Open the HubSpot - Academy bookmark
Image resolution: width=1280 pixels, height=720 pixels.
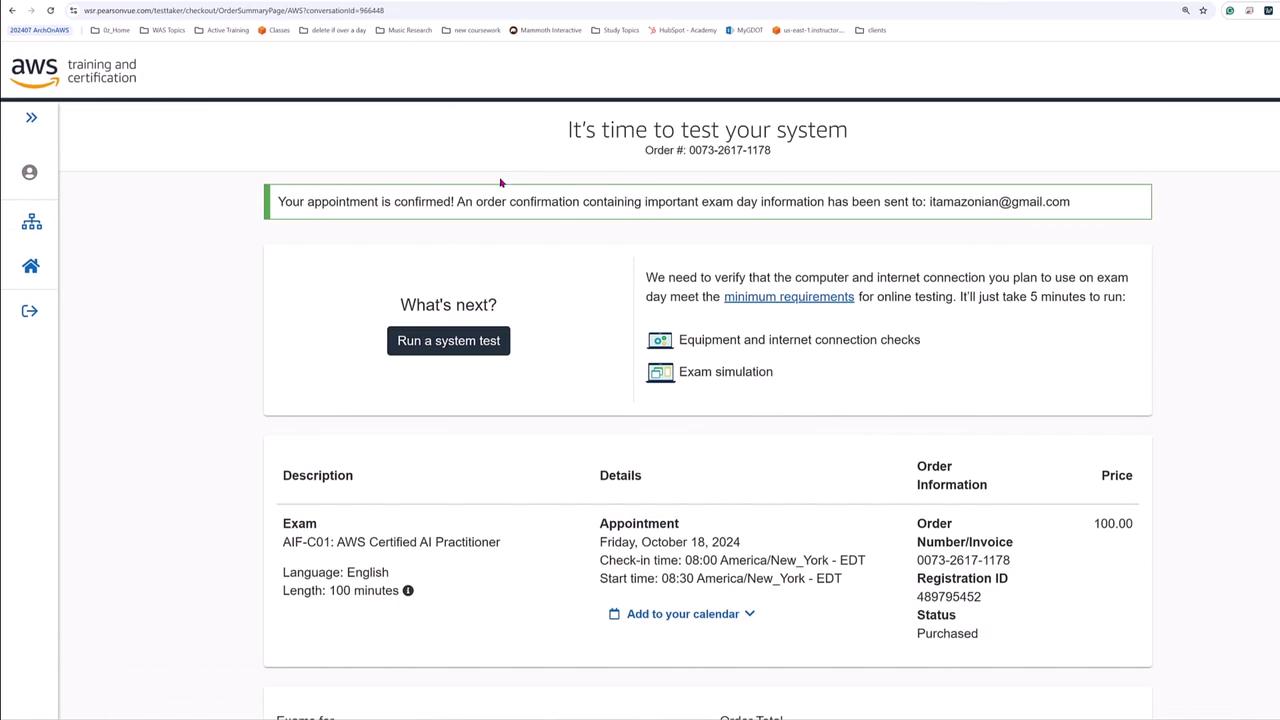pos(682,30)
